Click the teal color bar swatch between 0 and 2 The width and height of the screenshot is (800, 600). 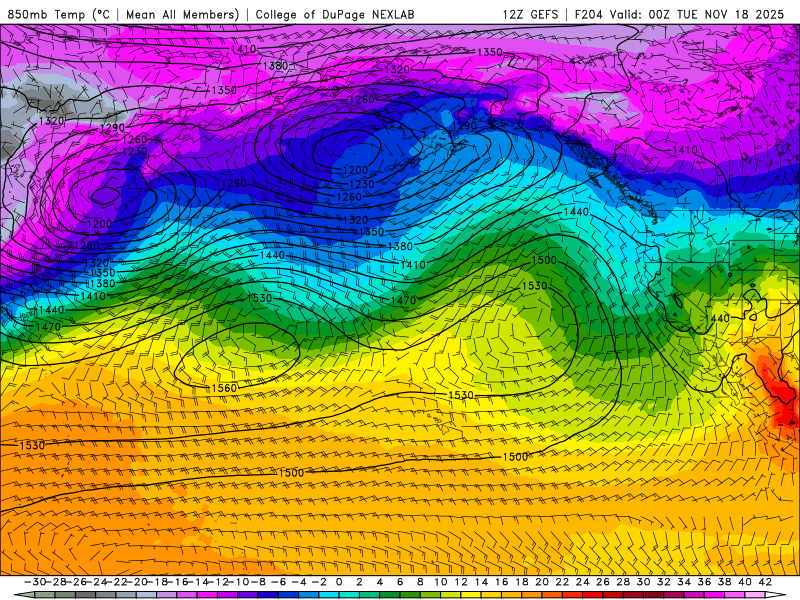coord(349,595)
